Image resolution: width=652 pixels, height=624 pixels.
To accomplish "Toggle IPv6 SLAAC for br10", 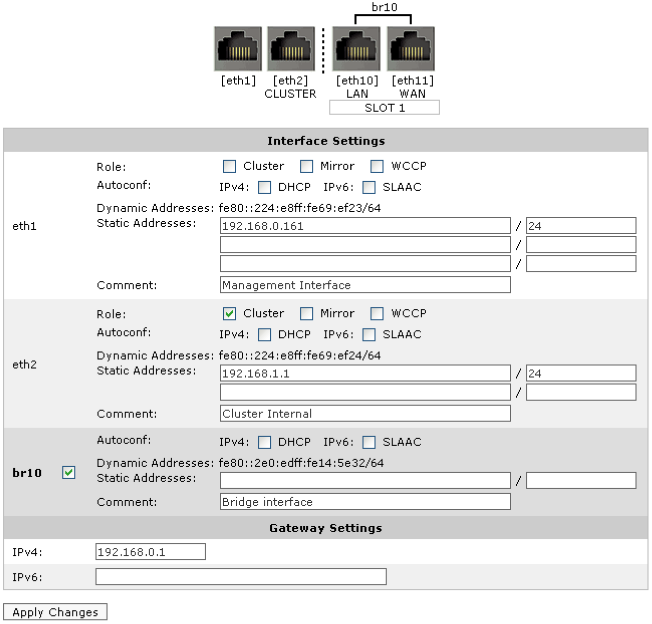I will (x=369, y=442).
